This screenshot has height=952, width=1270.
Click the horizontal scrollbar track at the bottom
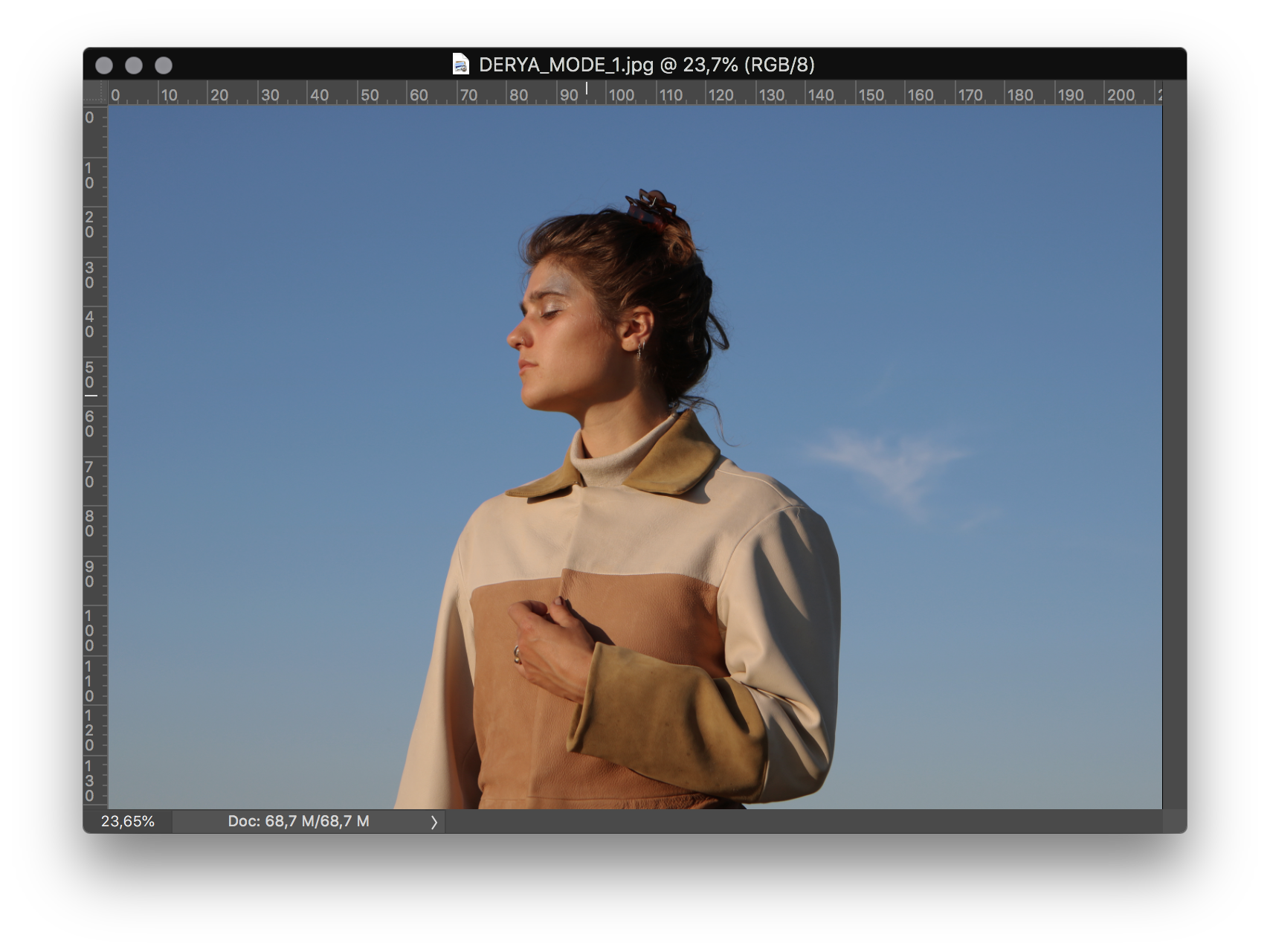(x=803, y=821)
